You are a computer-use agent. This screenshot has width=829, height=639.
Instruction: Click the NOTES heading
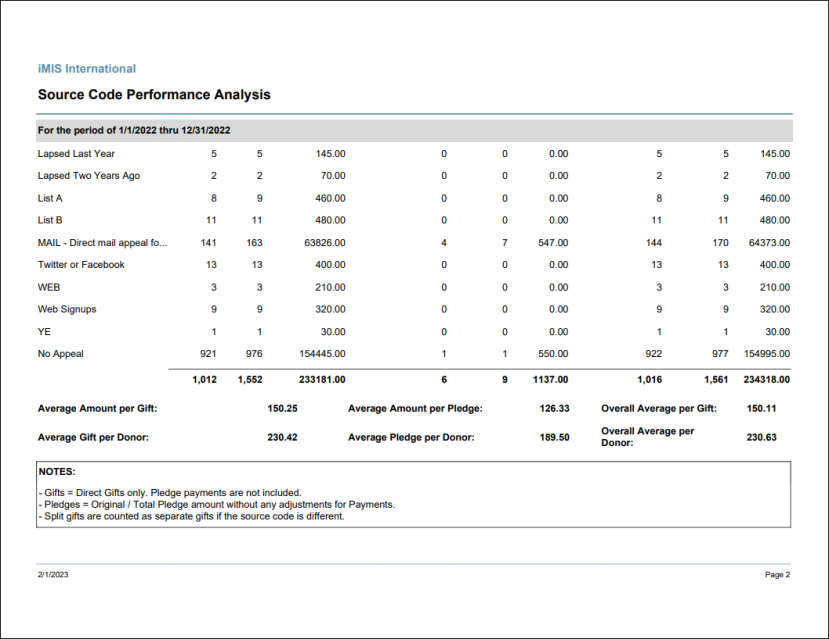click(57, 471)
